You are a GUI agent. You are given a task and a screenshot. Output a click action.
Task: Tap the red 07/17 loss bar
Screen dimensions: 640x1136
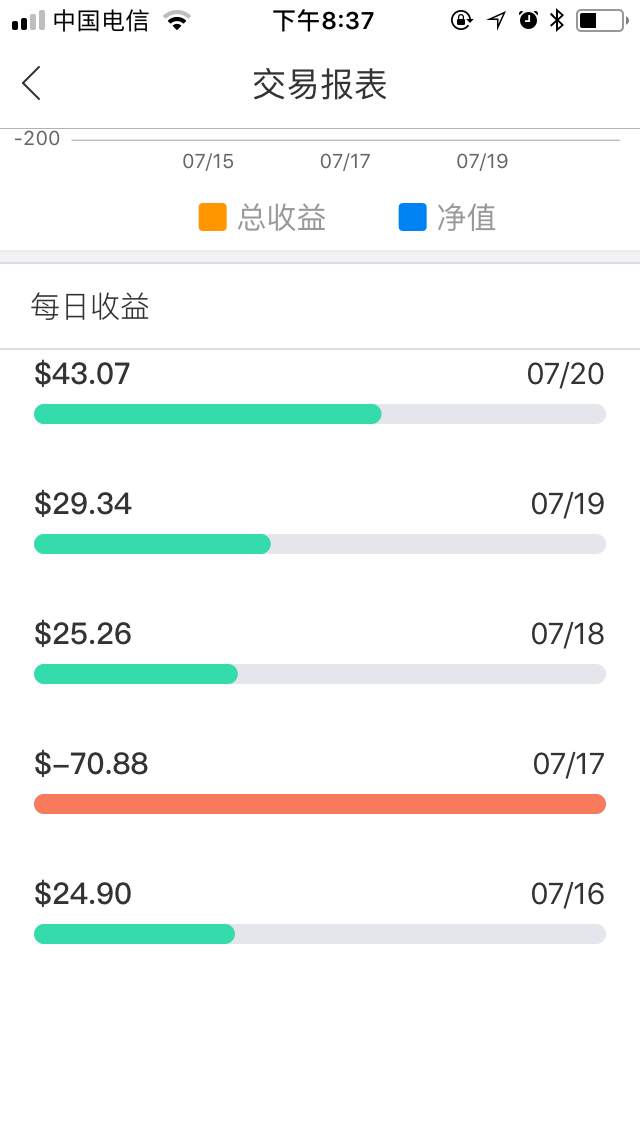point(320,804)
